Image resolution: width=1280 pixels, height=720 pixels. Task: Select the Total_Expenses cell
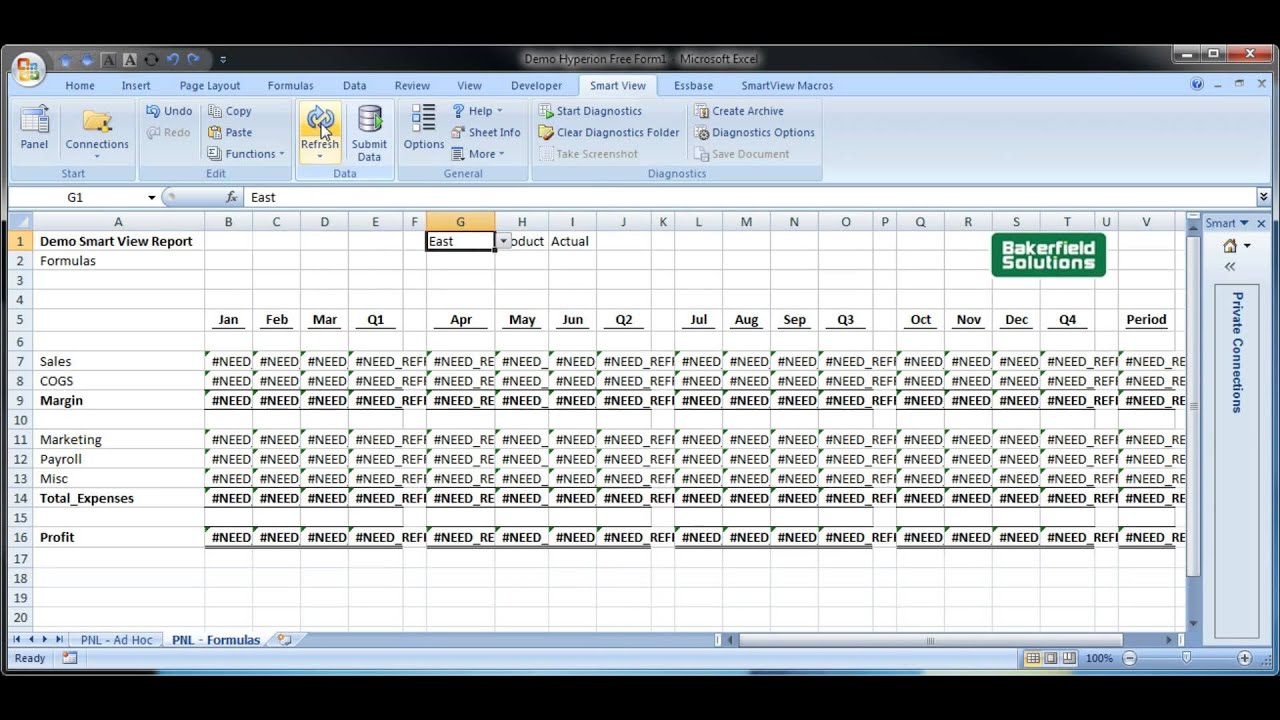click(x=118, y=498)
